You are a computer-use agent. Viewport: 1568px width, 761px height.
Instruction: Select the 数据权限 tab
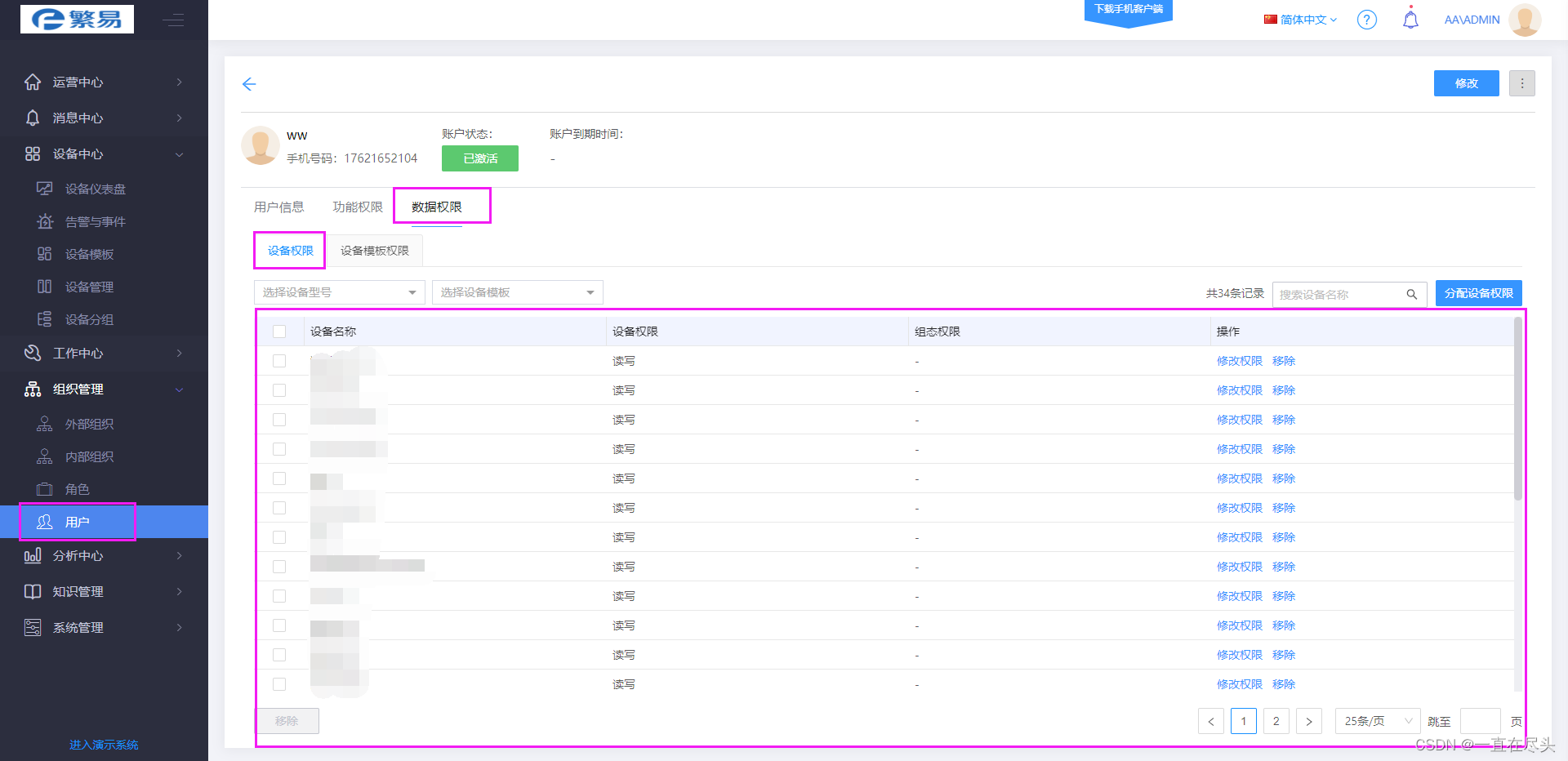[x=437, y=207]
